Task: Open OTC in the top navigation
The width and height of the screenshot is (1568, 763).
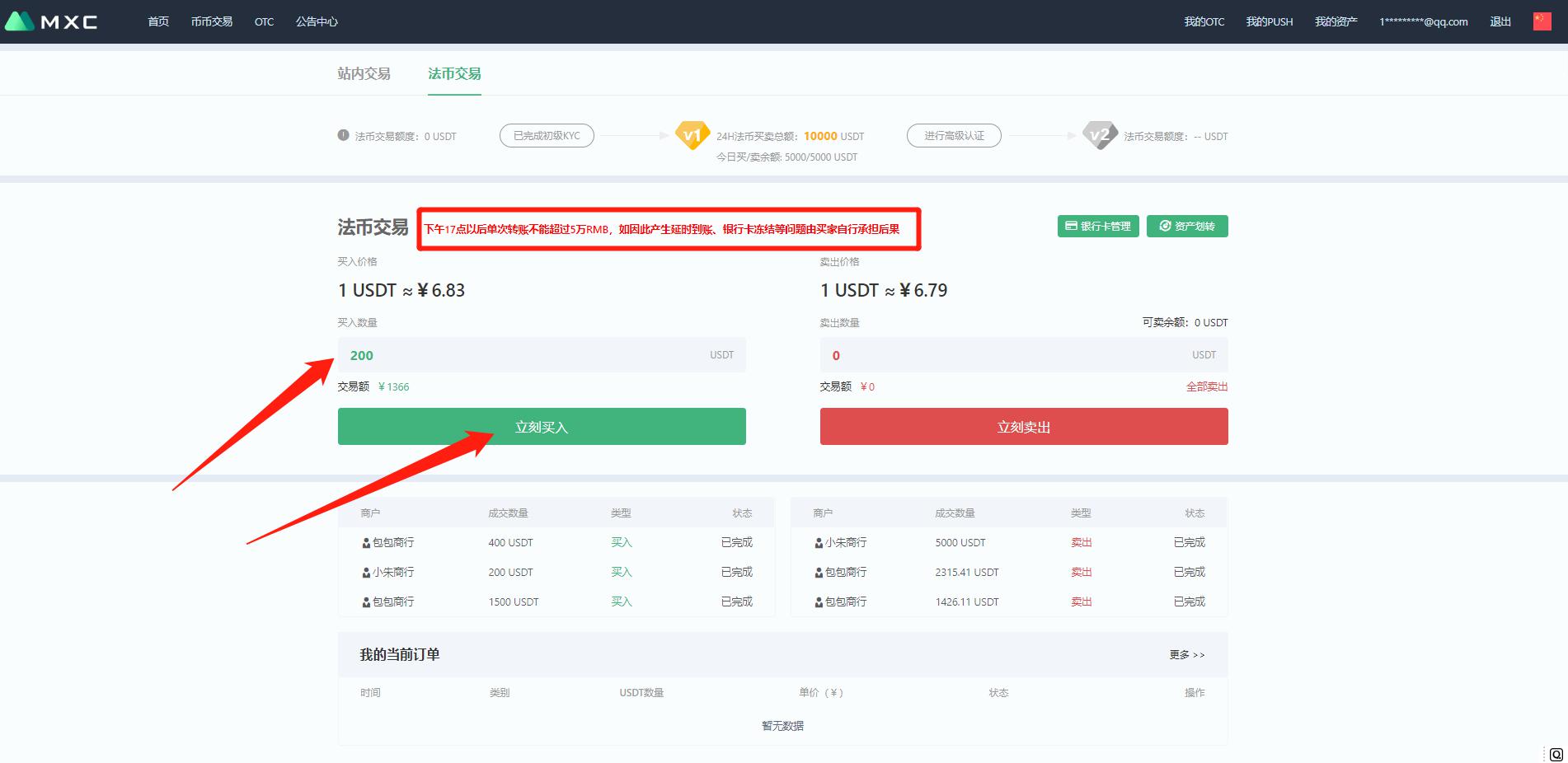Action: tap(264, 21)
